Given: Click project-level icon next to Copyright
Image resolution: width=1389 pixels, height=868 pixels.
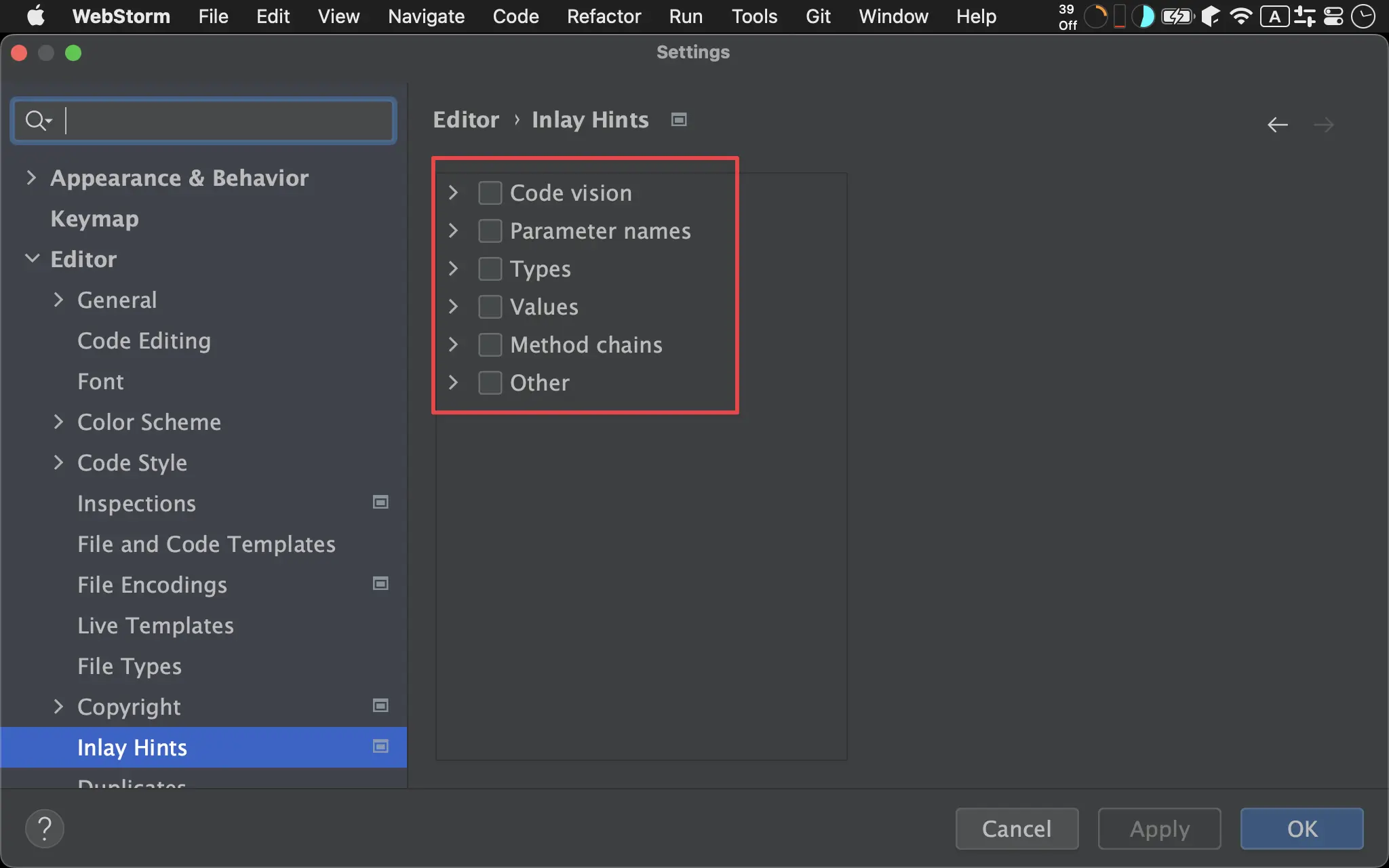Looking at the screenshot, I should coord(380,706).
